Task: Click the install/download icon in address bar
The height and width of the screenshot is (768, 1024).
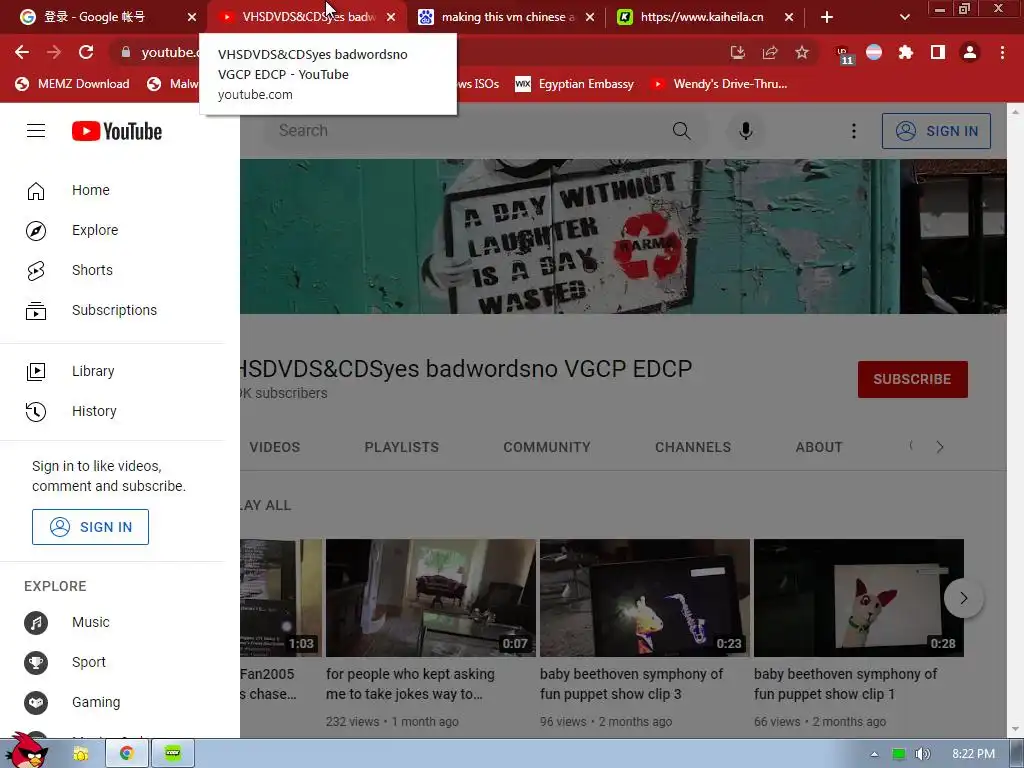Action: coord(738,52)
